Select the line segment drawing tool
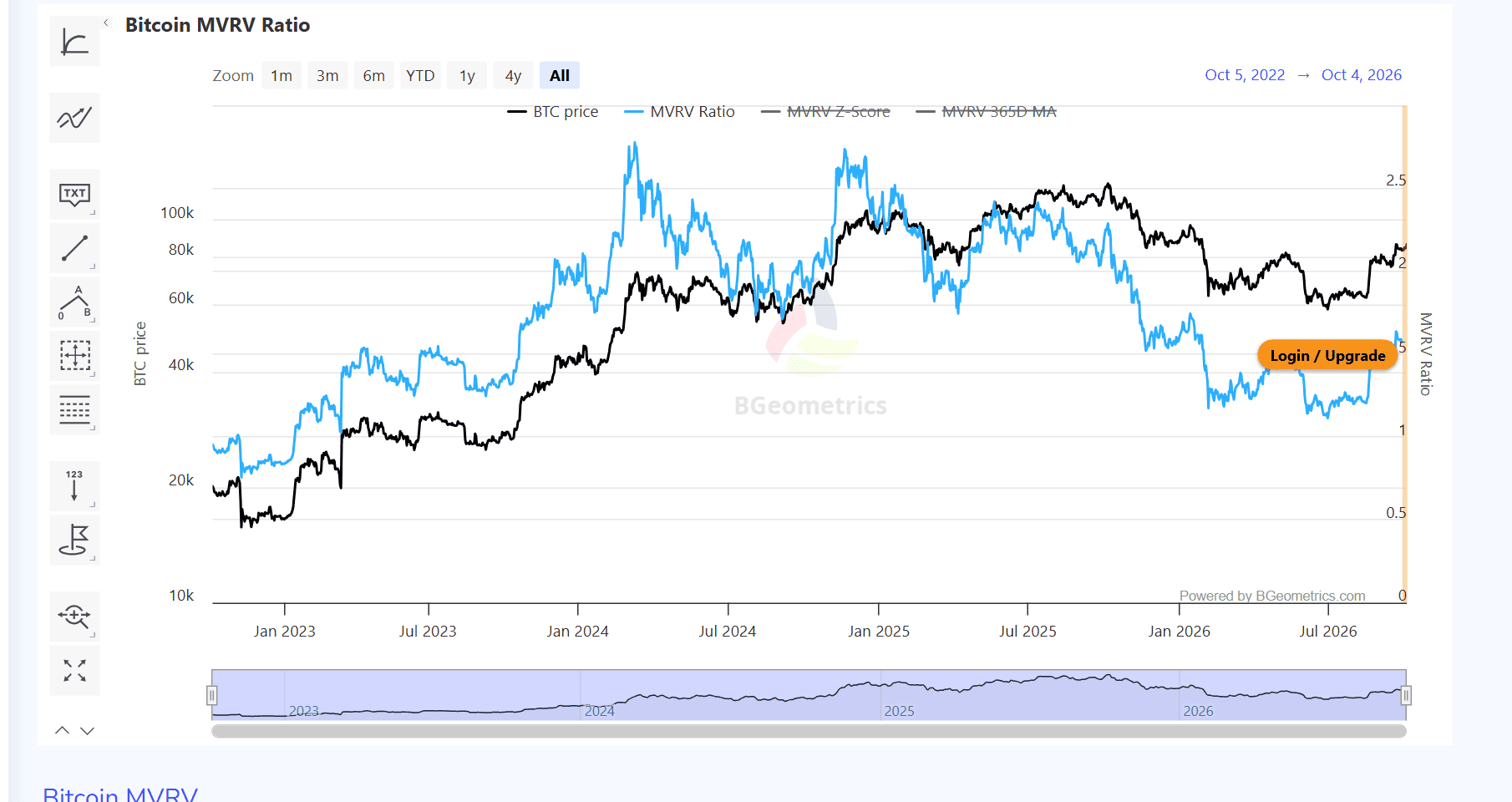 click(x=74, y=248)
